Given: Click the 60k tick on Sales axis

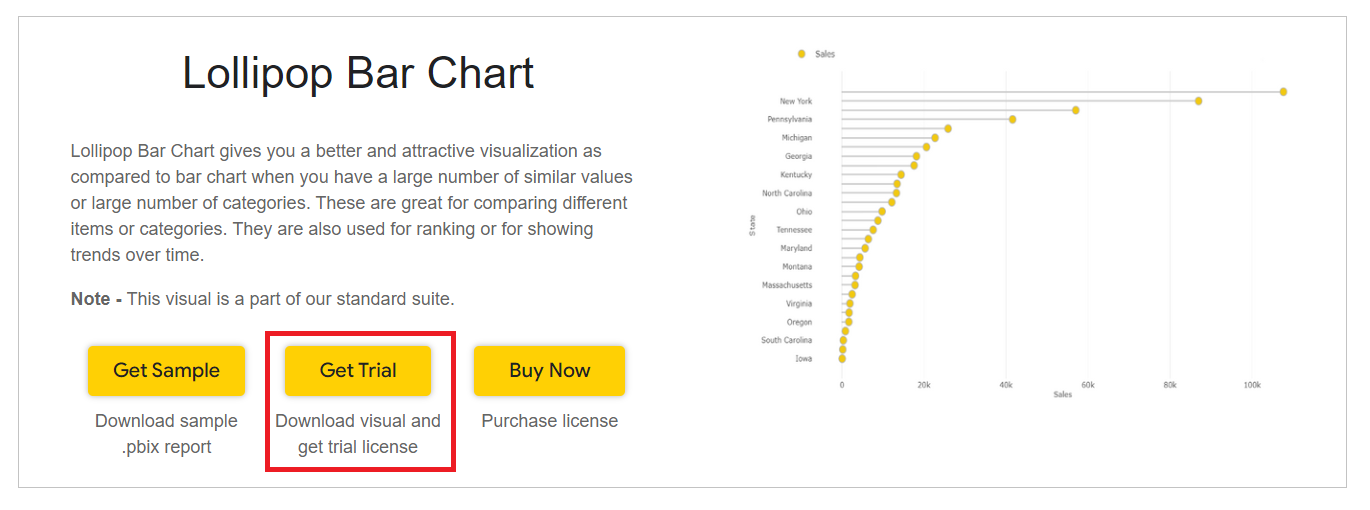Looking at the screenshot, I should pos(1088,384).
